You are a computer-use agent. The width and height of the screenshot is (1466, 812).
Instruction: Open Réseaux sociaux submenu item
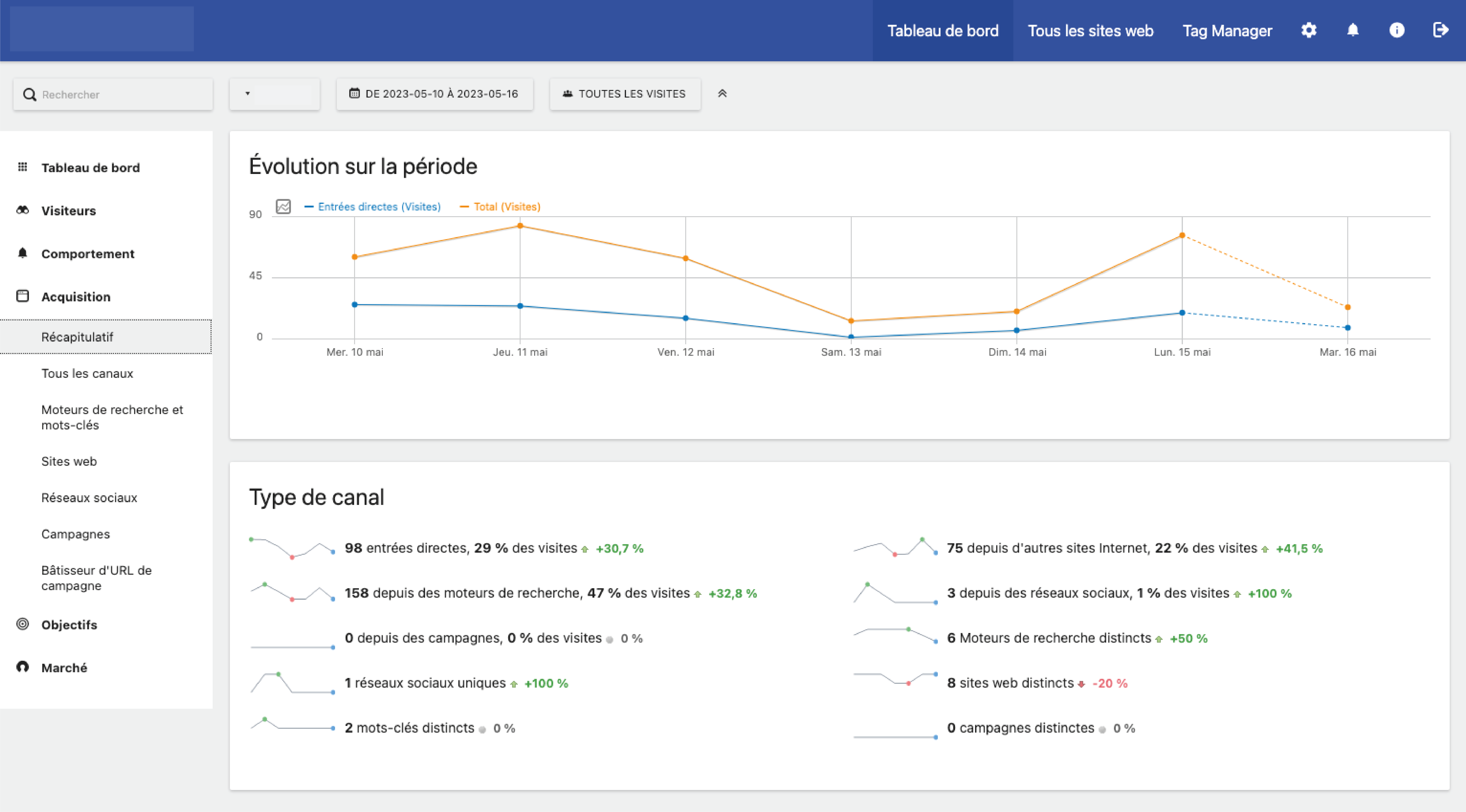[x=89, y=498]
